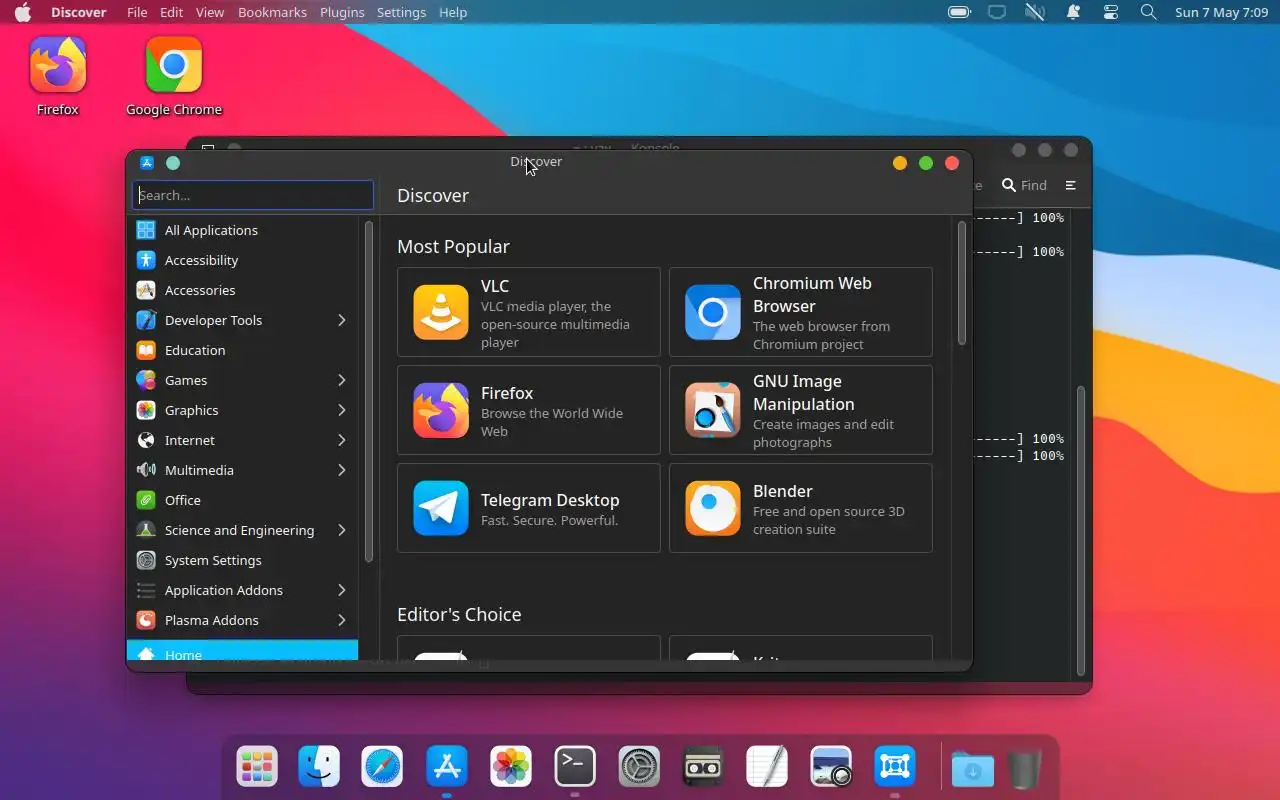The width and height of the screenshot is (1280, 800).
Task: Open the VLC cone app icon
Action: pyautogui.click(x=441, y=312)
